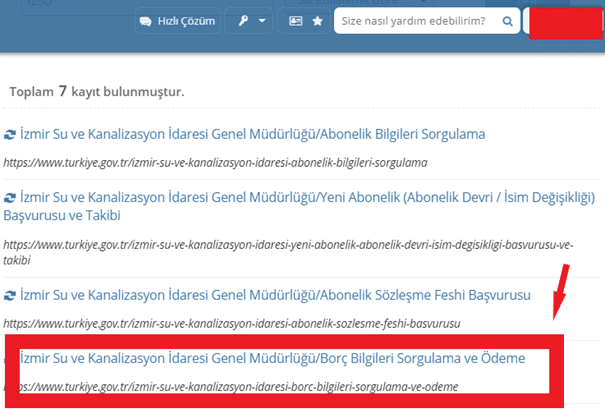
Task: Click the service icon beside Abonelik Bilgileri Sorgulama
Action: click(x=11, y=134)
